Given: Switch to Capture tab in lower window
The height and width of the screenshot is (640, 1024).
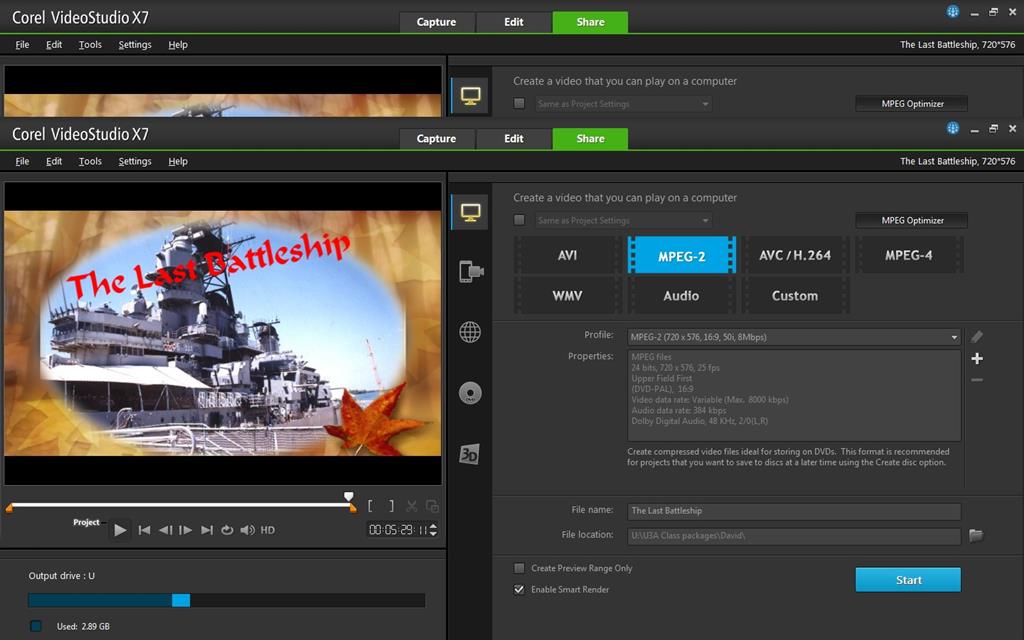Looking at the screenshot, I should point(436,138).
